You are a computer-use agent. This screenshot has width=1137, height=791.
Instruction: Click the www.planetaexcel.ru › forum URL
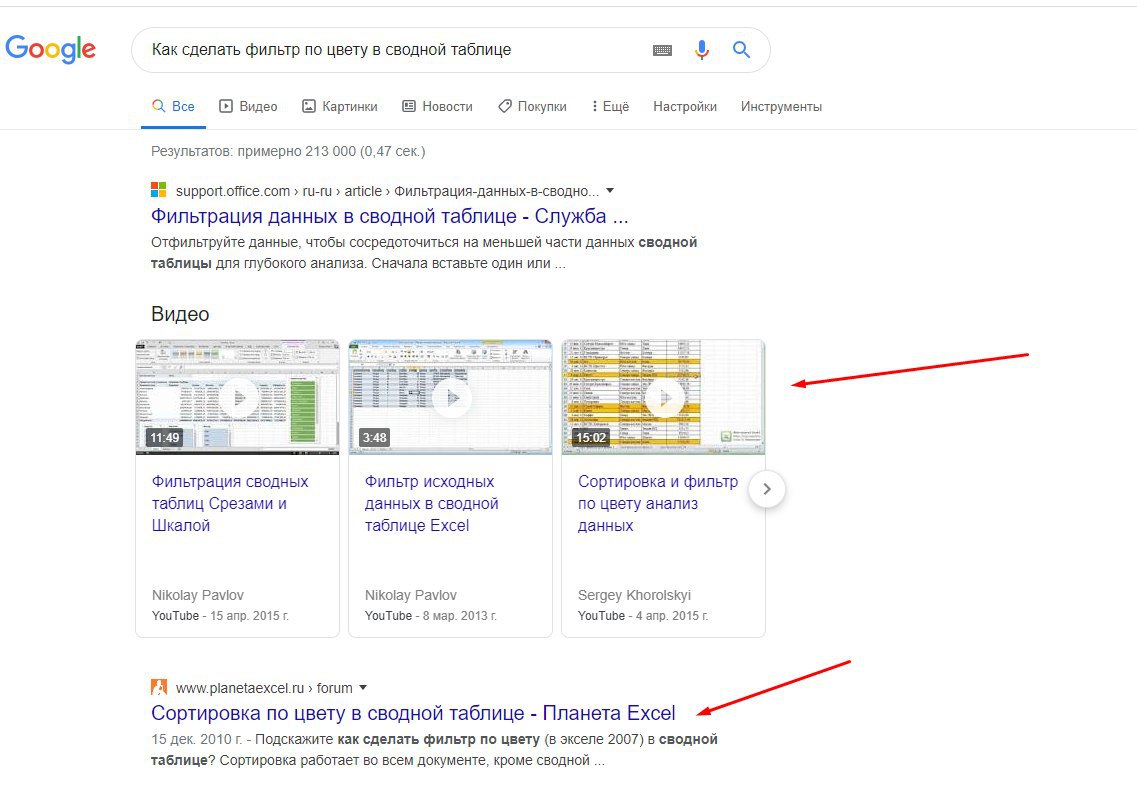point(264,688)
